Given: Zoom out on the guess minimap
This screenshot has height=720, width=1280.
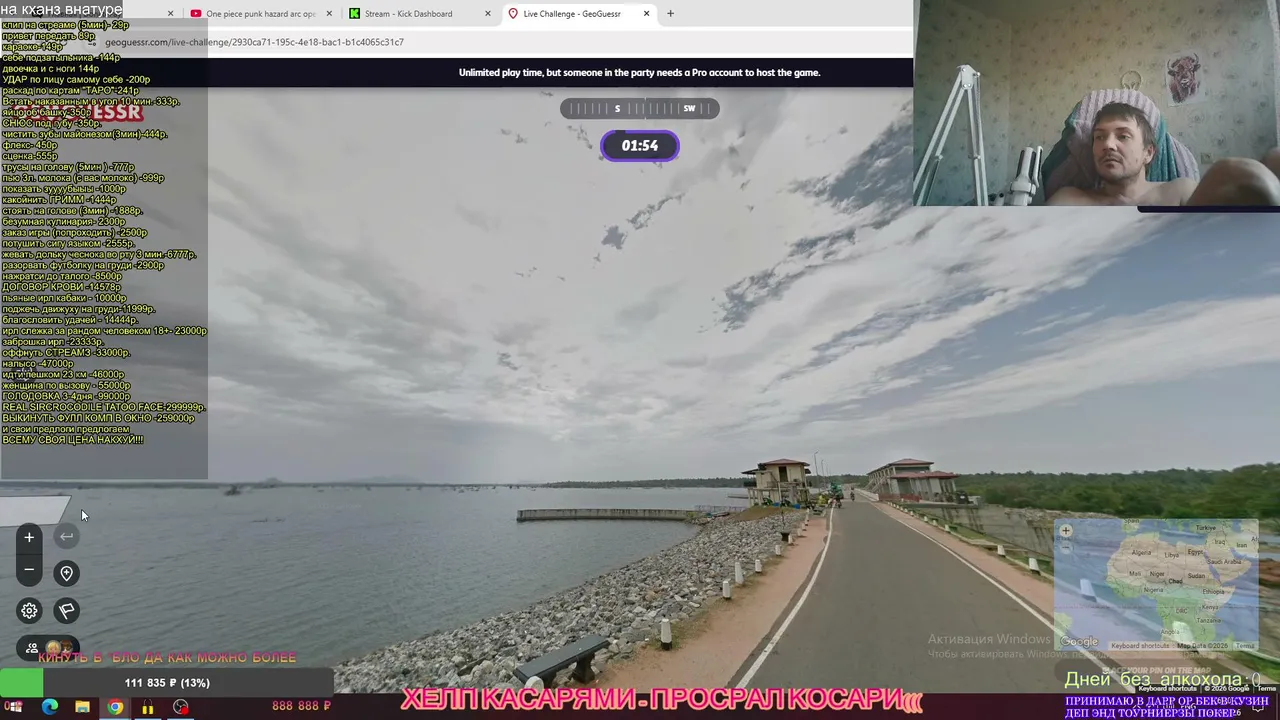Looking at the screenshot, I should pos(1066,547).
